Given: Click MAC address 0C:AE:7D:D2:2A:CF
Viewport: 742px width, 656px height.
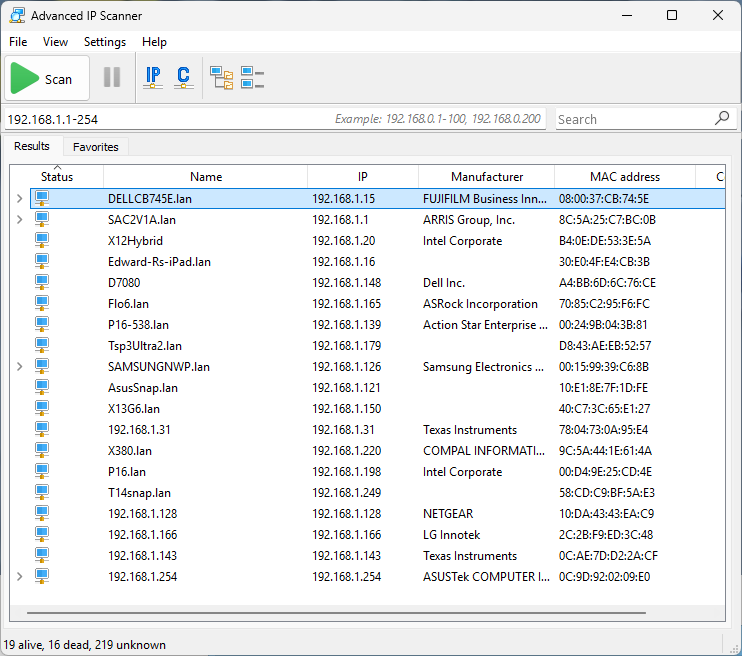Looking at the screenshot, I should point(608,556).
